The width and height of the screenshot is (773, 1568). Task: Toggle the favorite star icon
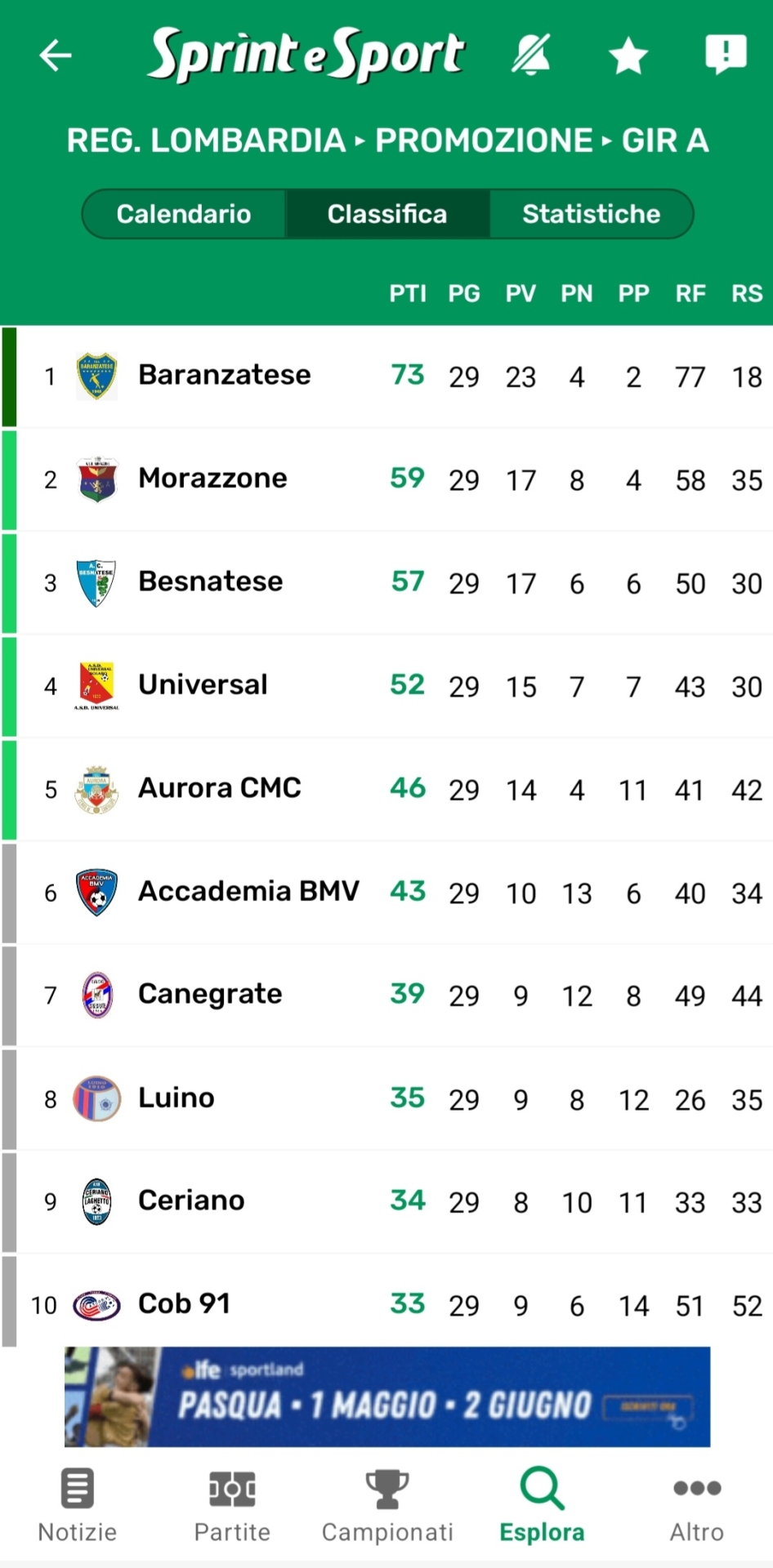click(x=628, y=56)
